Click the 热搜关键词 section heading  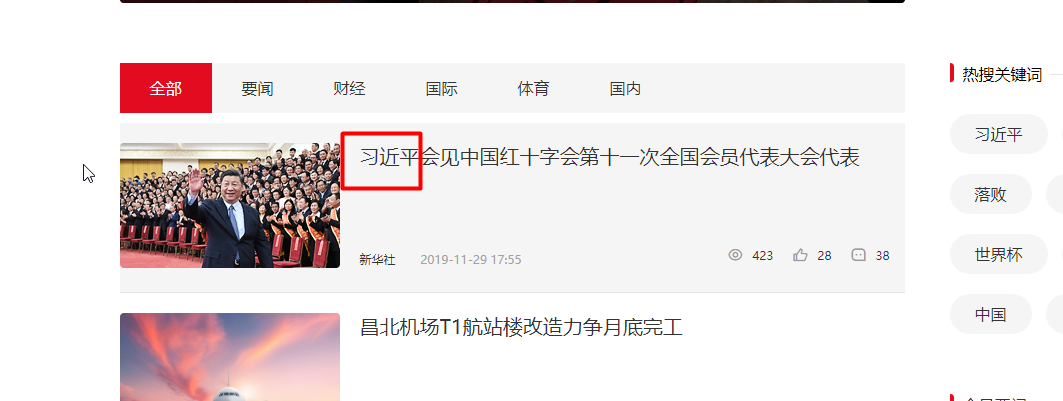click(x=1002, y=75)
